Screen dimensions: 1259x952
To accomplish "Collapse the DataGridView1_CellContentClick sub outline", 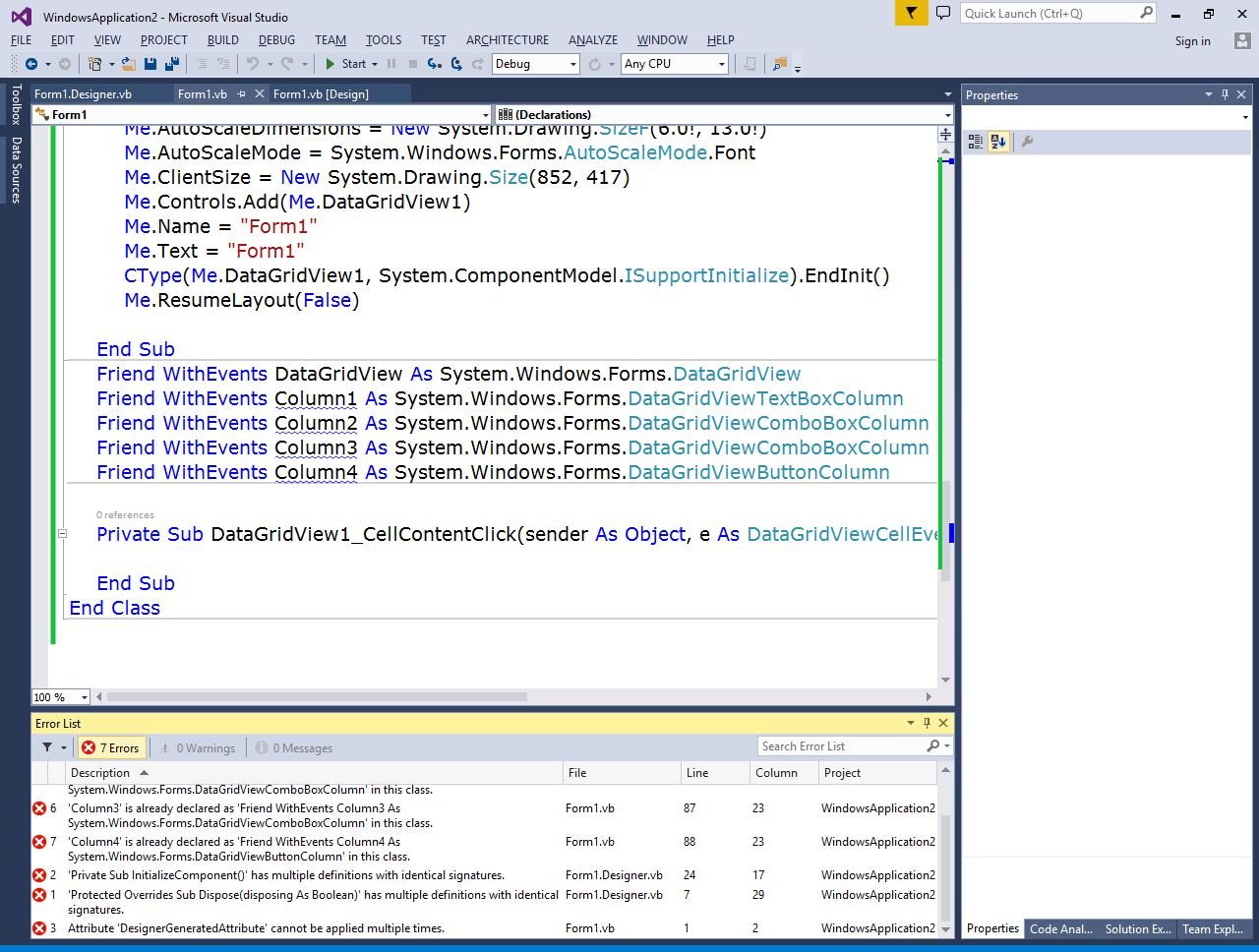I will click(x=62, y=534).
